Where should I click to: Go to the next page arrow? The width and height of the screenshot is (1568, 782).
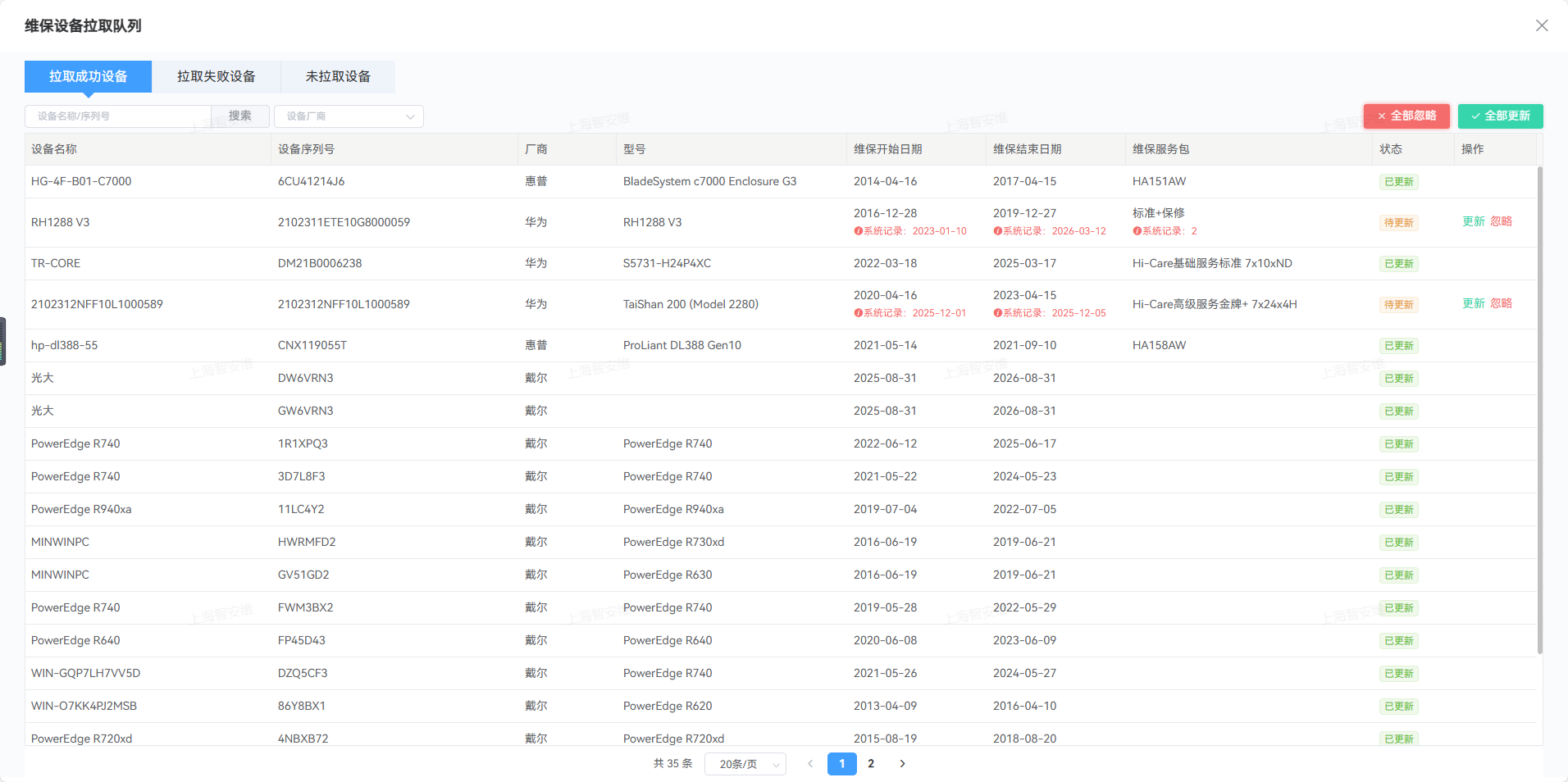click(902, 764)
